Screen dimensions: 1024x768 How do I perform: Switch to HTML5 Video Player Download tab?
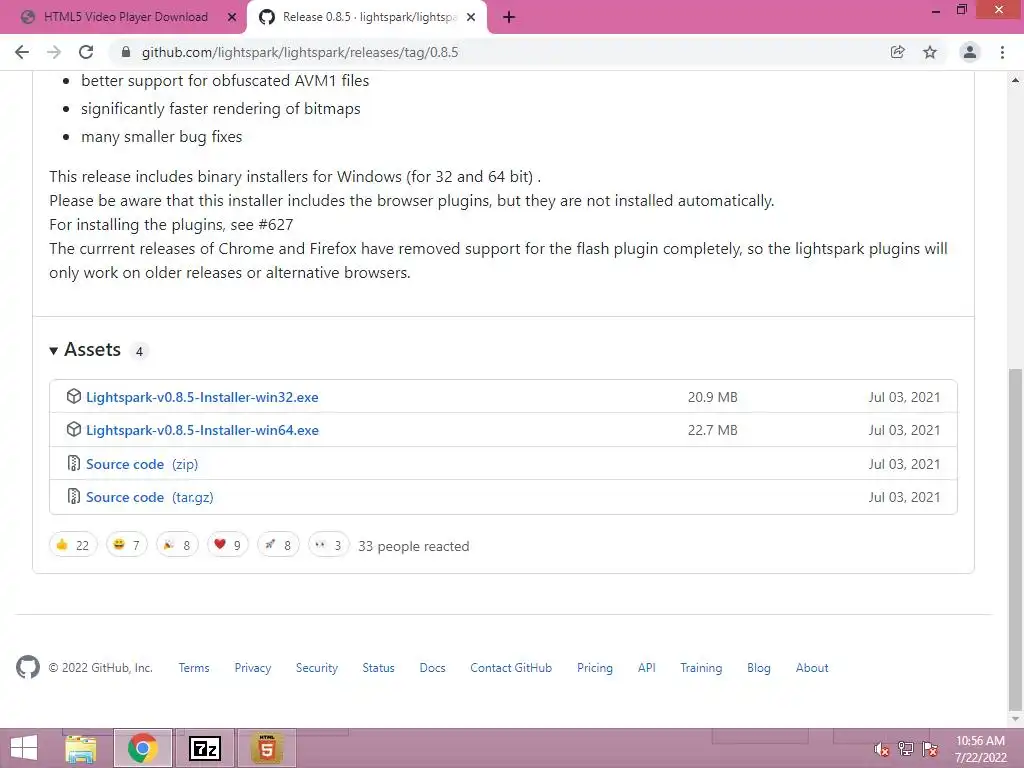(125, 18)
